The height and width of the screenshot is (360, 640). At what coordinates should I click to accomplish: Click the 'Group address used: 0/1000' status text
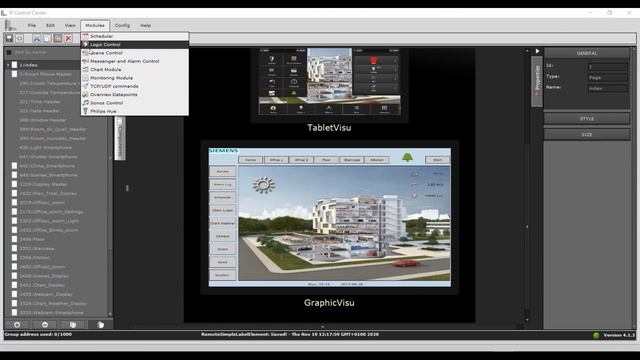click(38, 334)
